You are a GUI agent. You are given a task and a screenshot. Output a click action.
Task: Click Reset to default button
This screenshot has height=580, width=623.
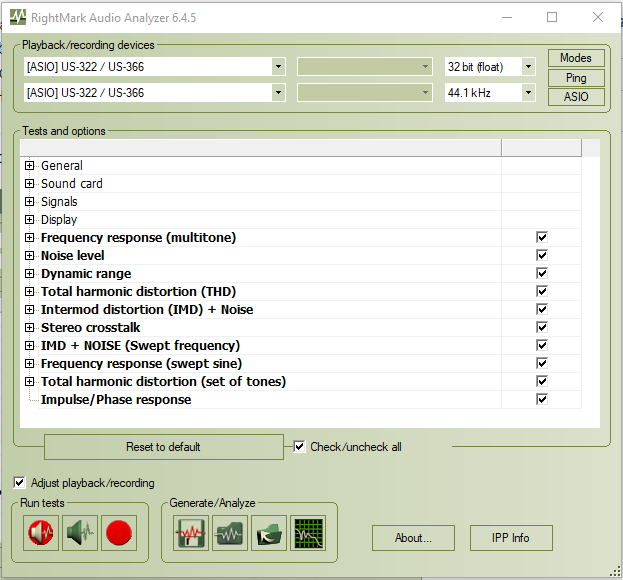164,447
